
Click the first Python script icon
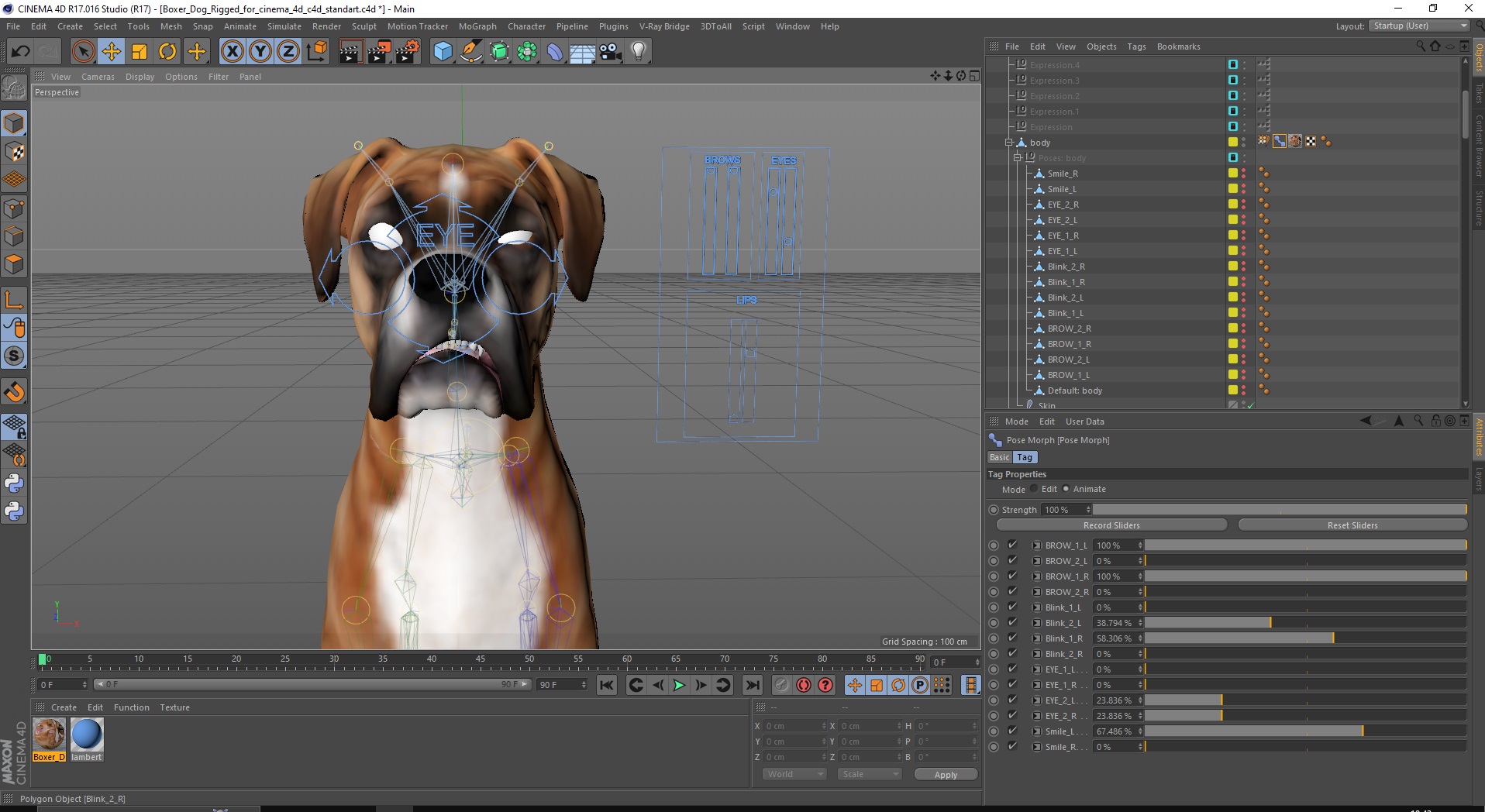coord(14,483)
